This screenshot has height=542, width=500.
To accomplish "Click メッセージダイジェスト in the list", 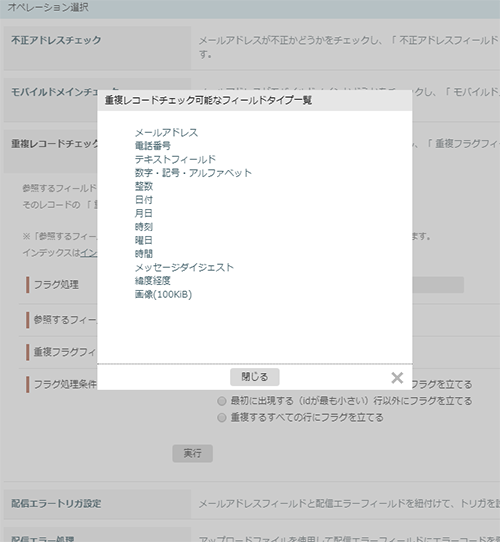I will tap(184, 267).
